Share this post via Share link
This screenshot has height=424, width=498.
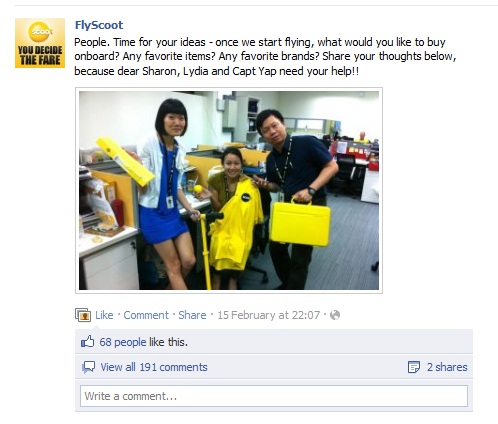(192, 315)
